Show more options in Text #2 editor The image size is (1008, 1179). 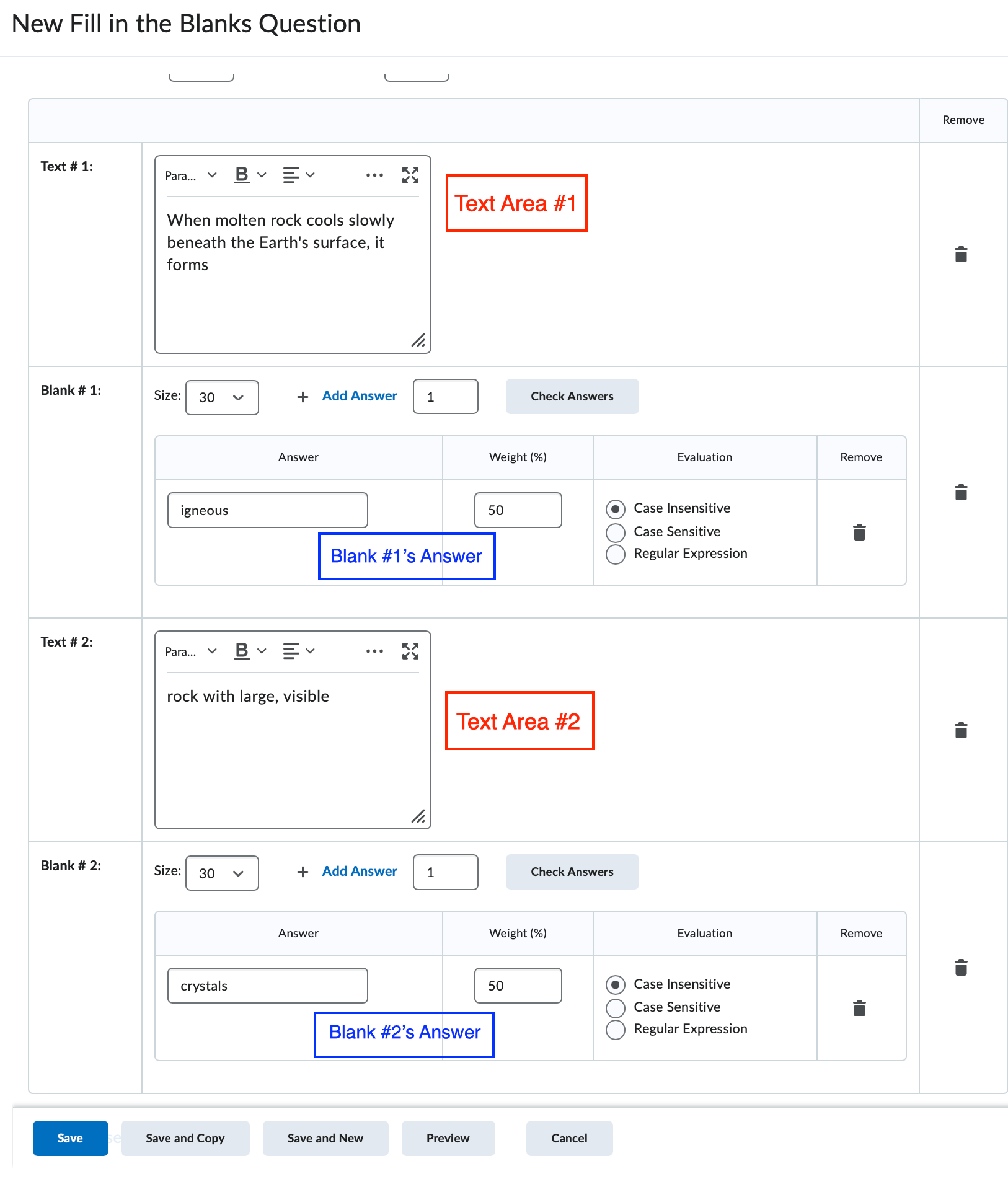click(x=374, y=651)
